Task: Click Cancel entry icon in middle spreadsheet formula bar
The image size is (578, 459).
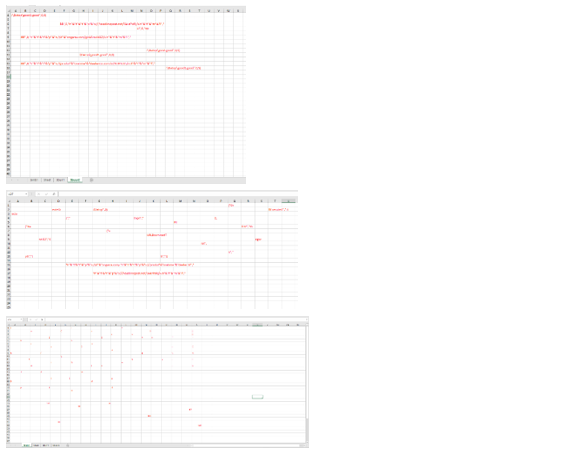Action: [39, 194]
